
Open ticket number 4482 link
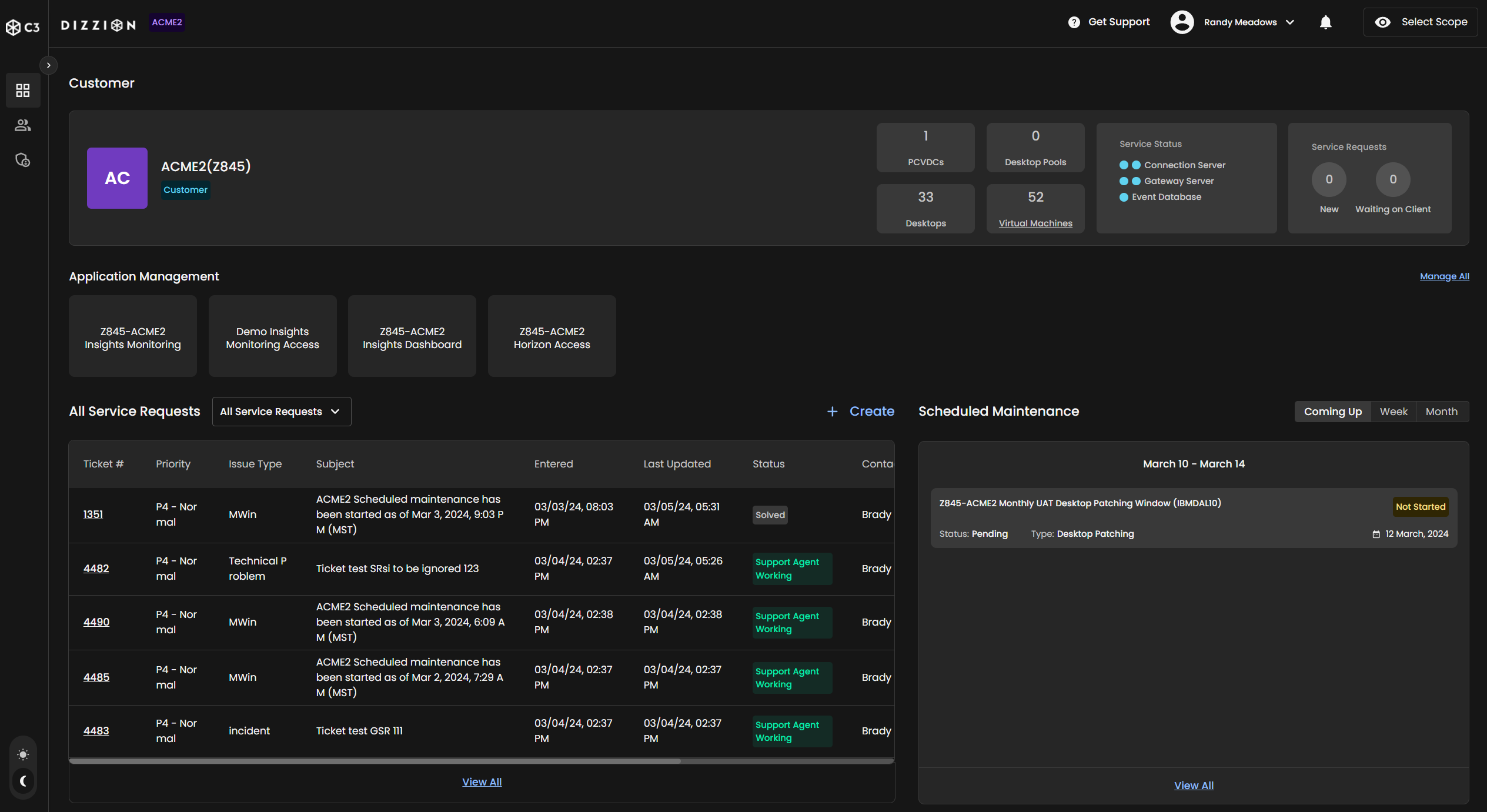(x=96, y=569)
